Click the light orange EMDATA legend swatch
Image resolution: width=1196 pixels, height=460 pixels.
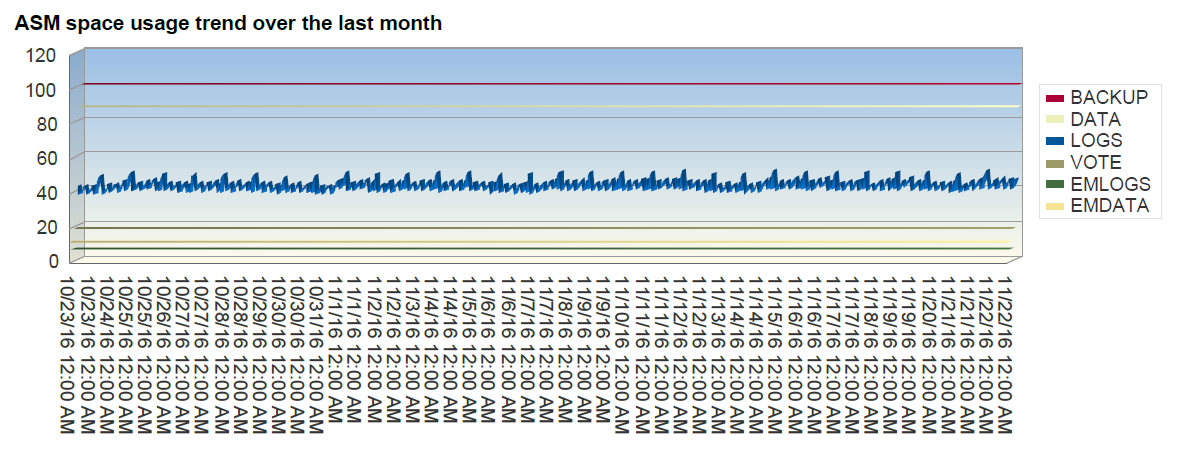click(1054, 207)
